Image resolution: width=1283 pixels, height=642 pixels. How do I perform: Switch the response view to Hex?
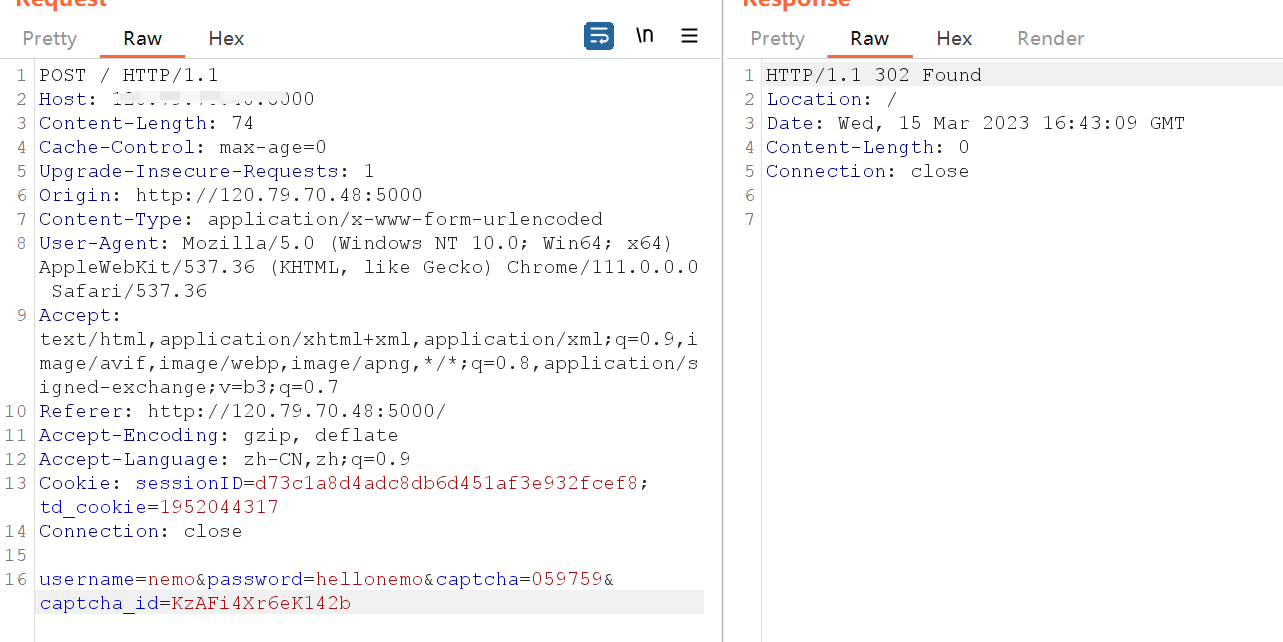pos(953,38)
